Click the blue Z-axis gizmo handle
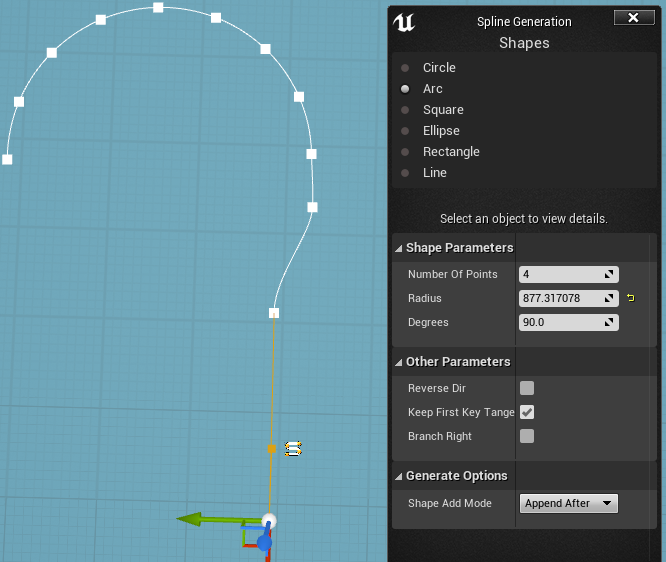 click(264, 542)
